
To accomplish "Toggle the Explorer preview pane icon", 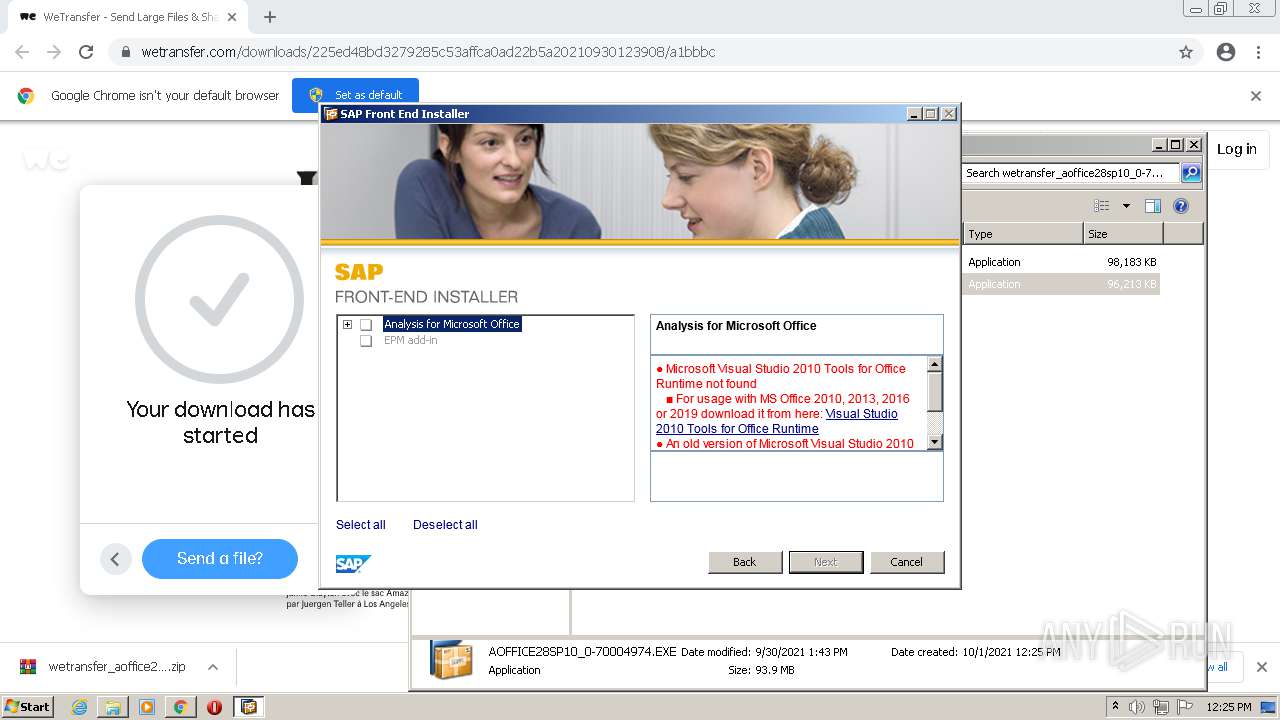I will [x=1153, y=206].
